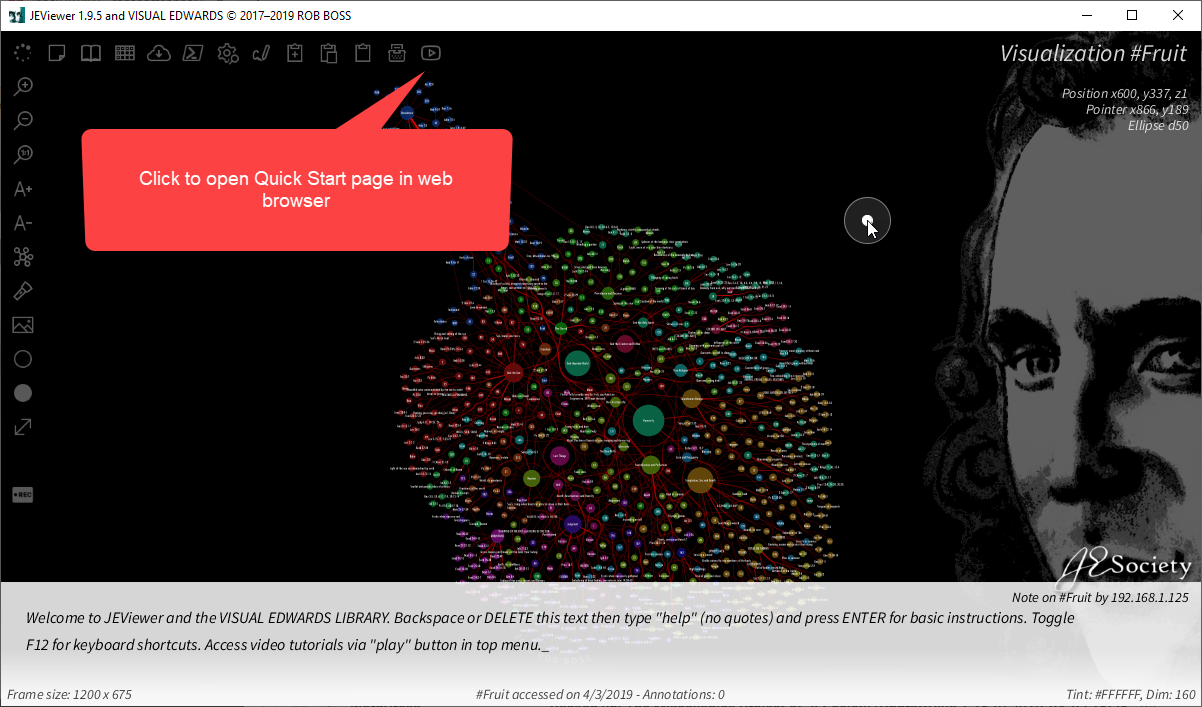
Task: Click the typewriter icon
Action: tap(397, 53)
